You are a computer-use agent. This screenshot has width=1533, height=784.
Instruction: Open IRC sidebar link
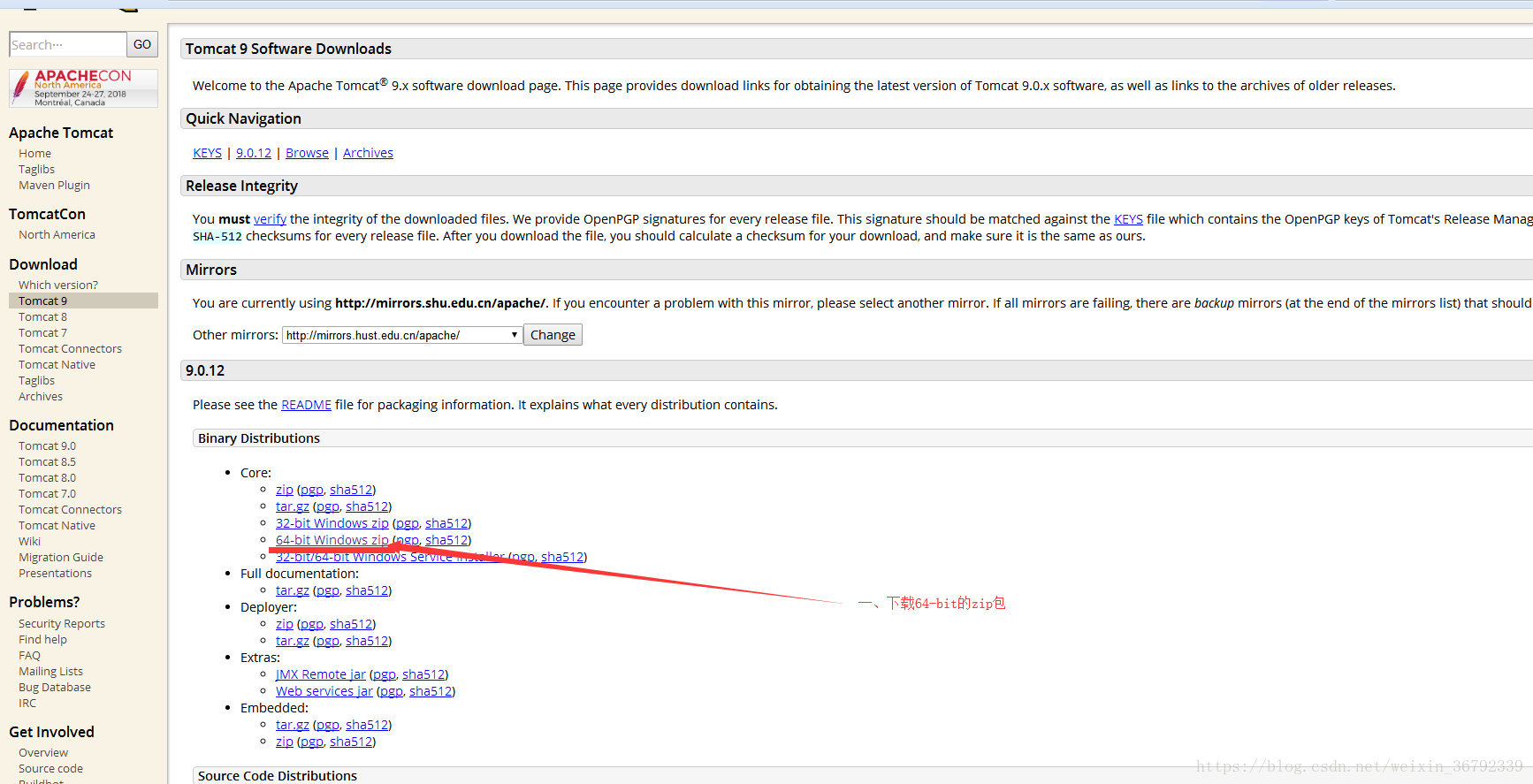(x=27, y=703)
